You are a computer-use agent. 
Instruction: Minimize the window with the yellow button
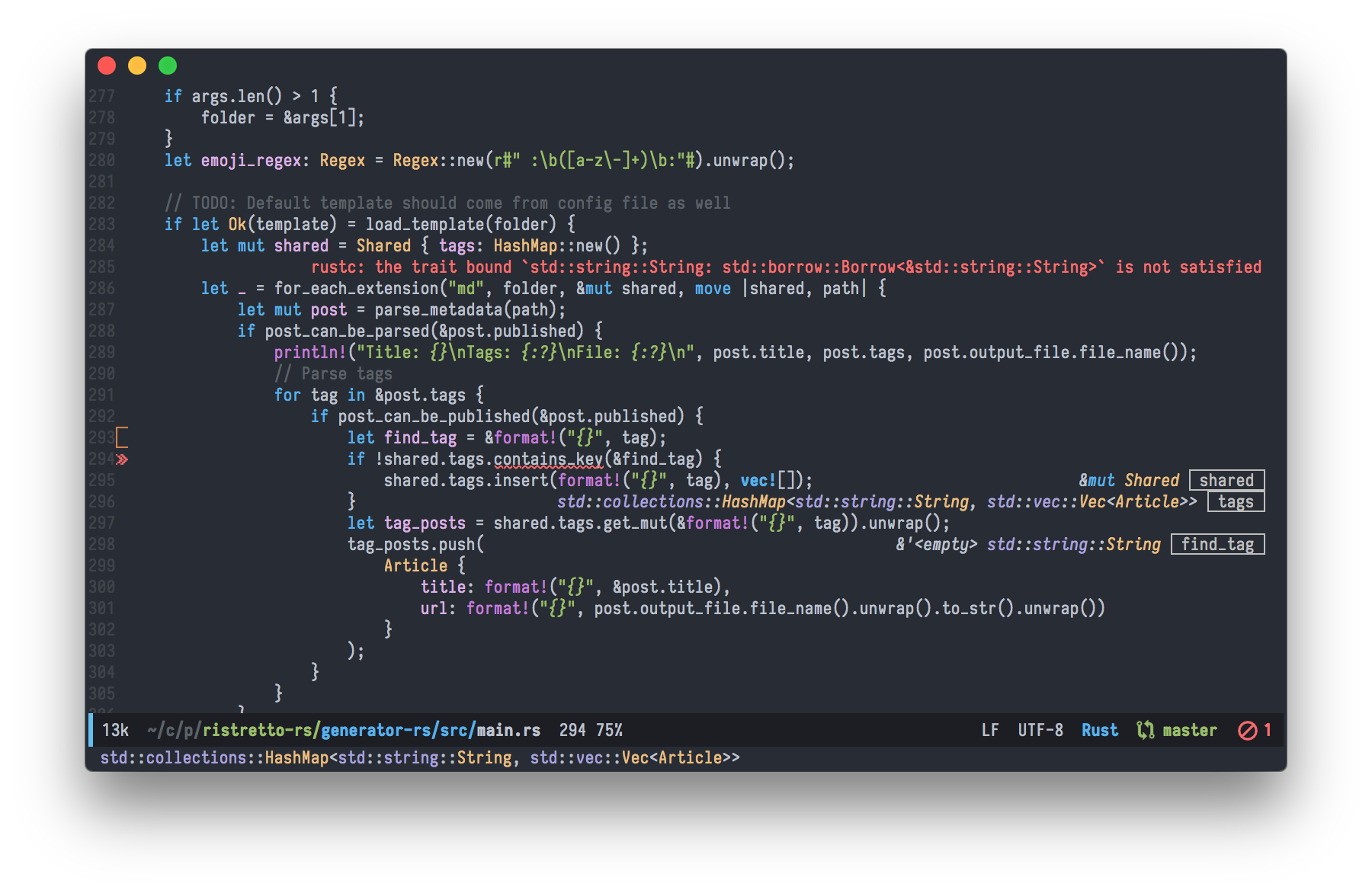click(137, 66)
